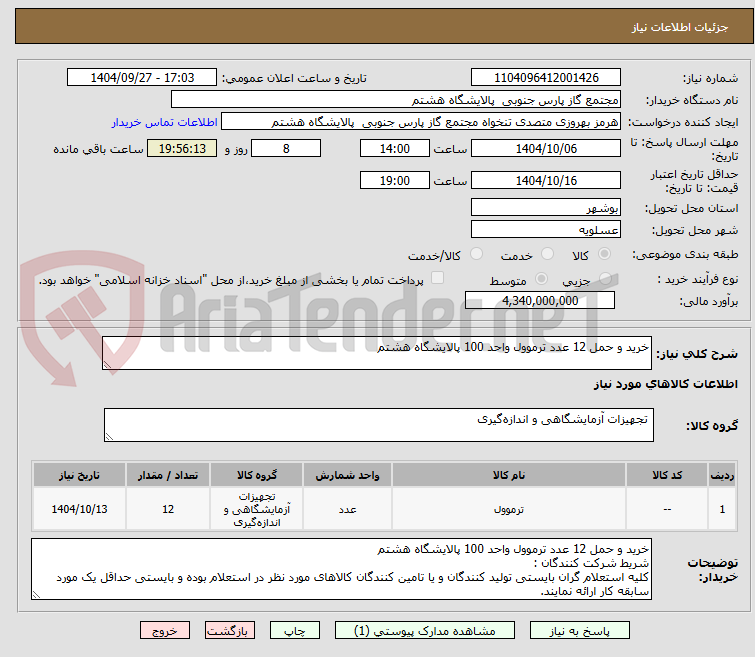Toggle the اسناد خزانه اسلامی payment checkbox

click(437, 277)
